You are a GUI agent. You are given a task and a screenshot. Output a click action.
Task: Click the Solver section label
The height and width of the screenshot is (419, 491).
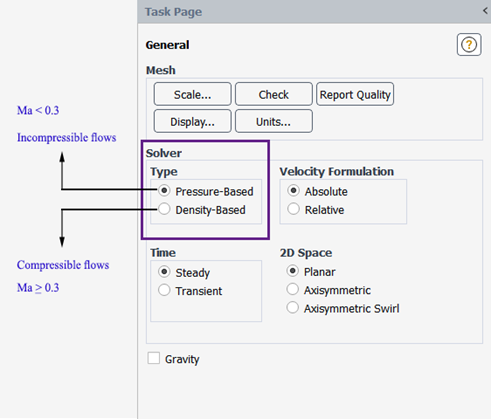pos(164,153)
